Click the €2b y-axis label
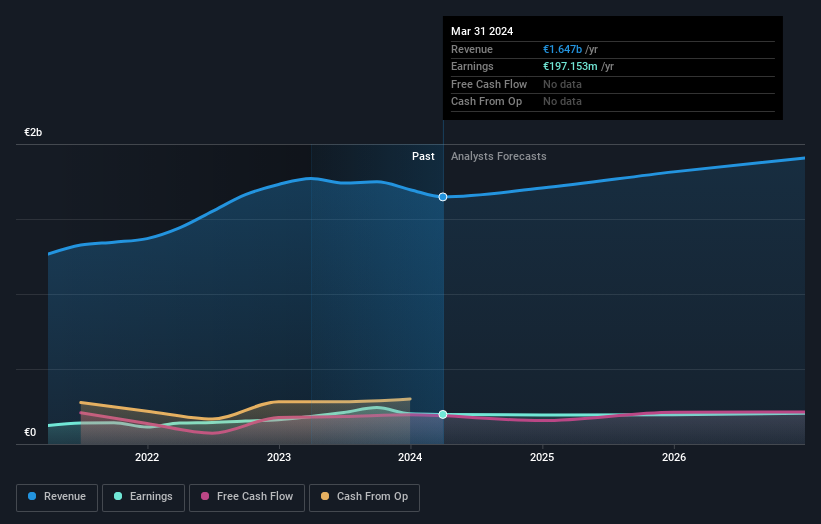This screenshot has width=821, height=524. pyautogui.click(x=33, y=132)
